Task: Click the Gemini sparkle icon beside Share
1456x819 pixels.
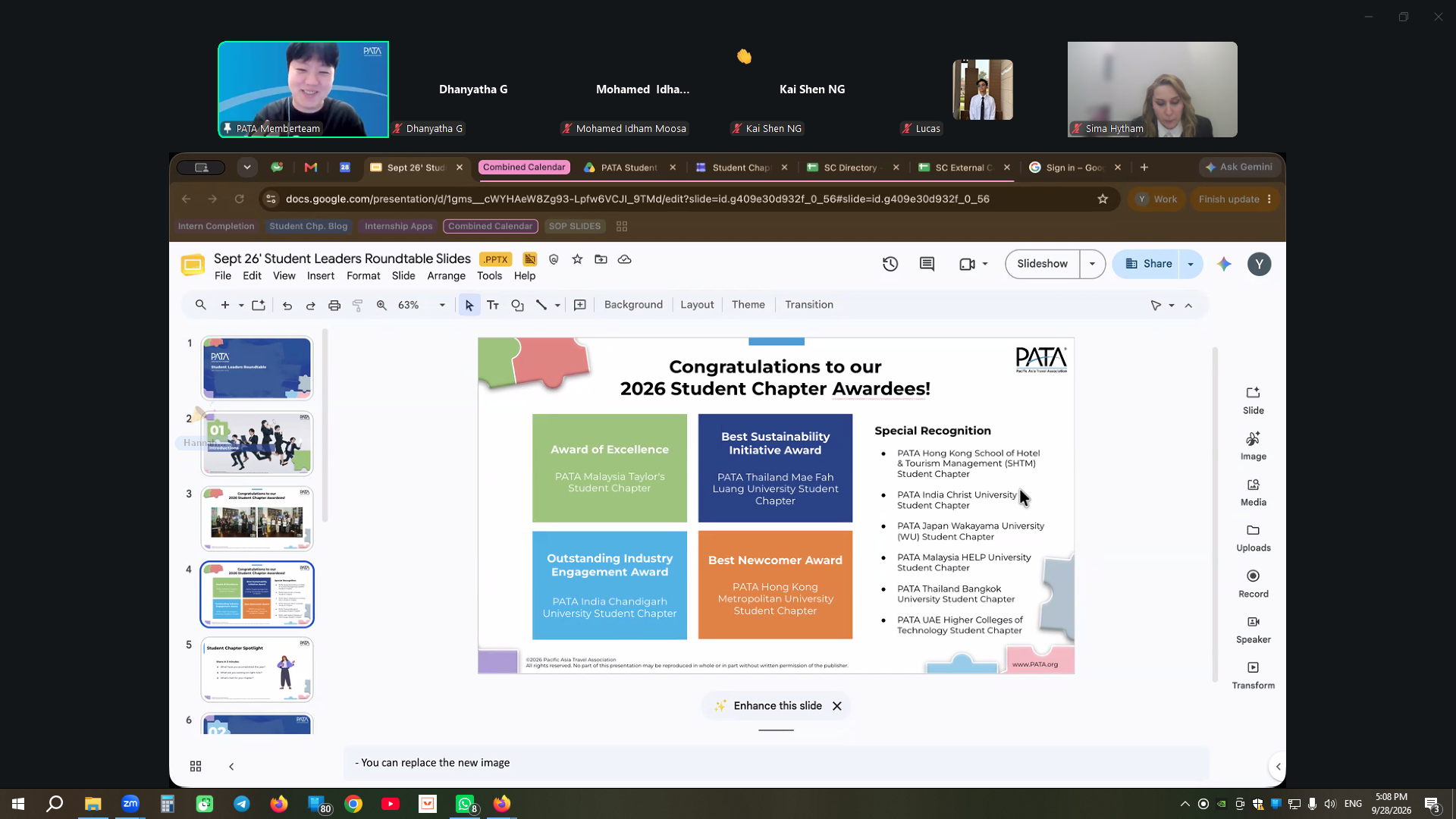Action: [x=1224, y=264]
